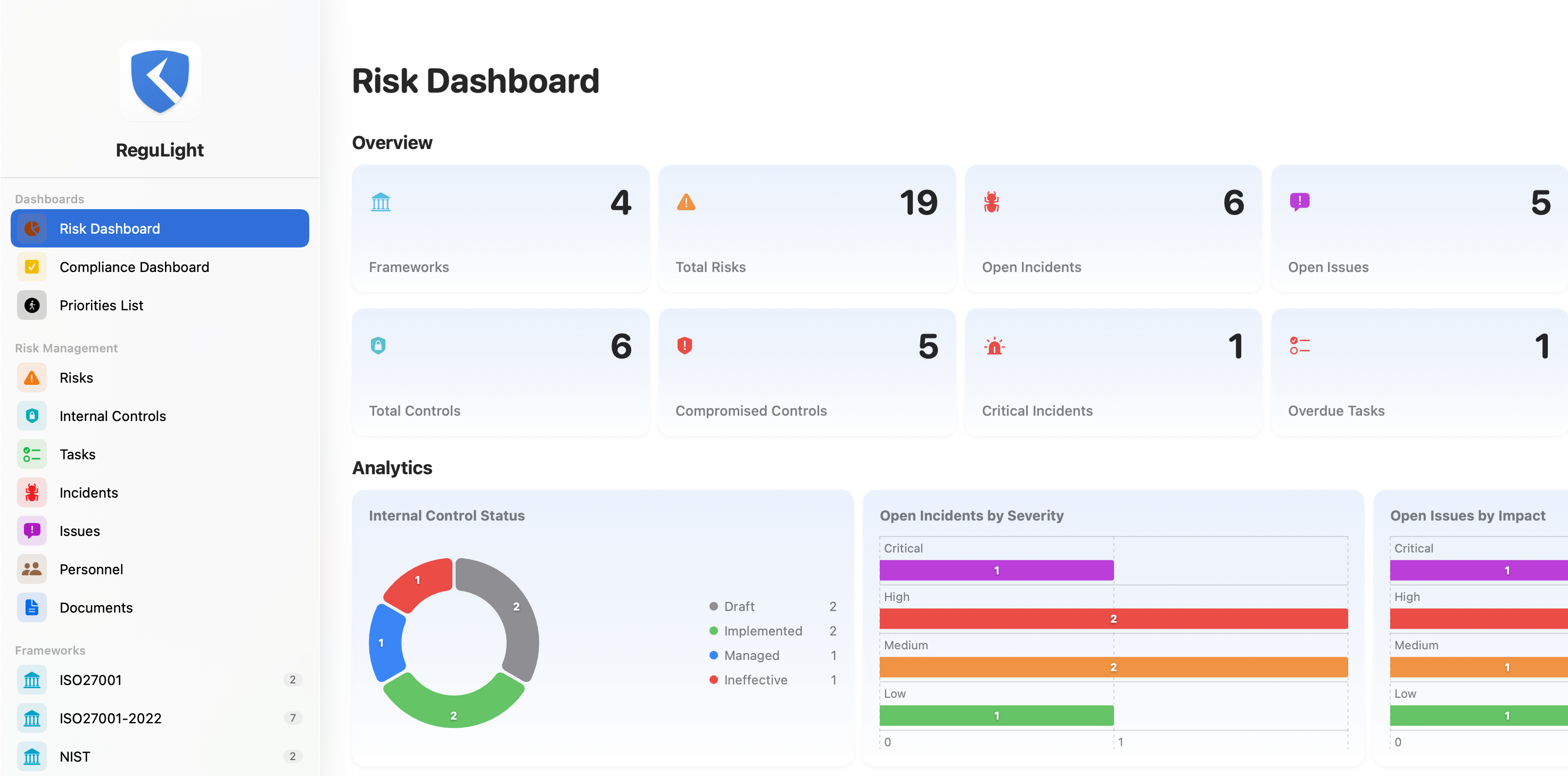Screen dimensions: 1568x776
Task: Open the Documents file icon
Action: (31, 608)
